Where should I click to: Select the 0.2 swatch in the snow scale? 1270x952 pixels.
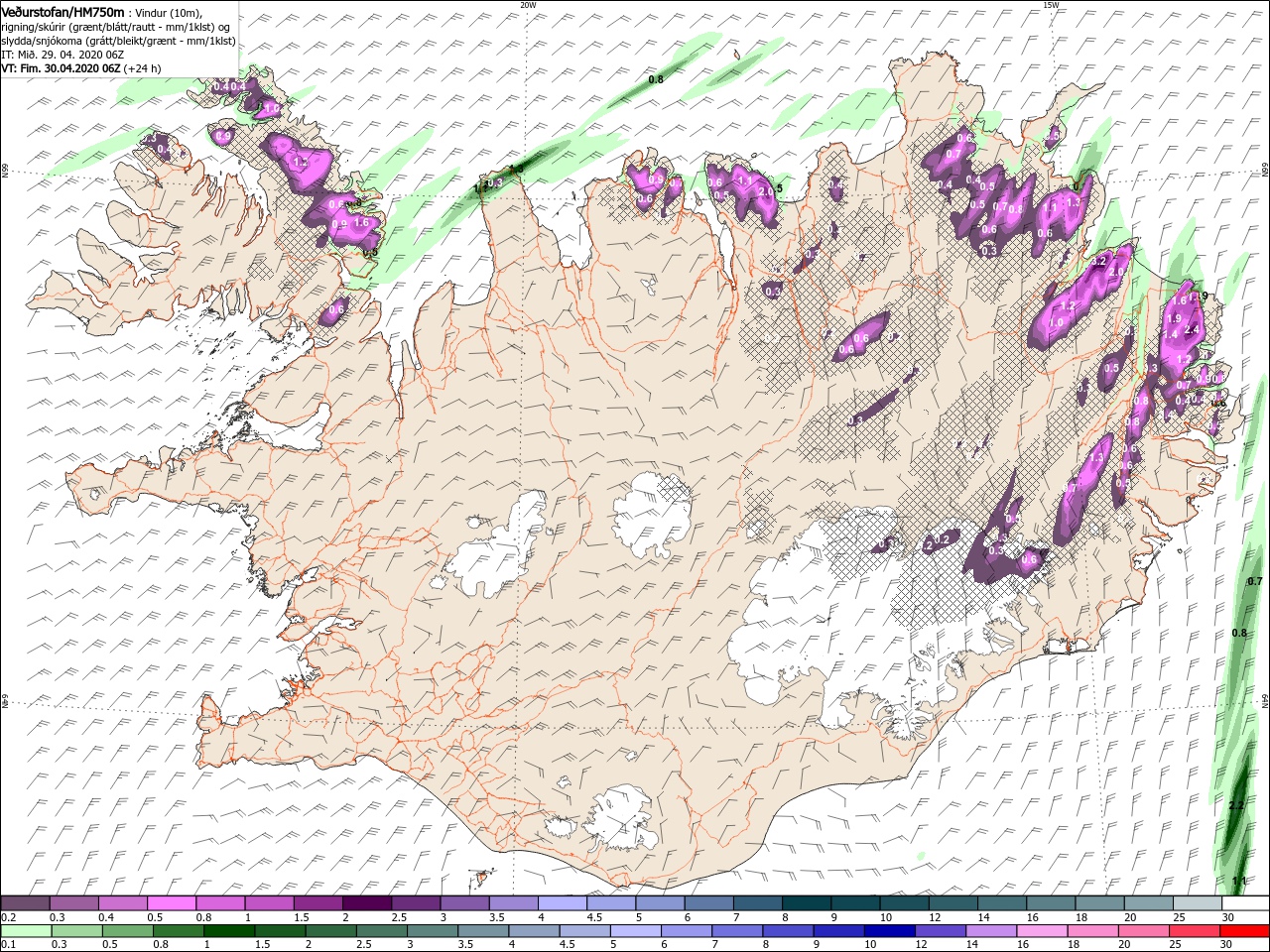point(25,903)
